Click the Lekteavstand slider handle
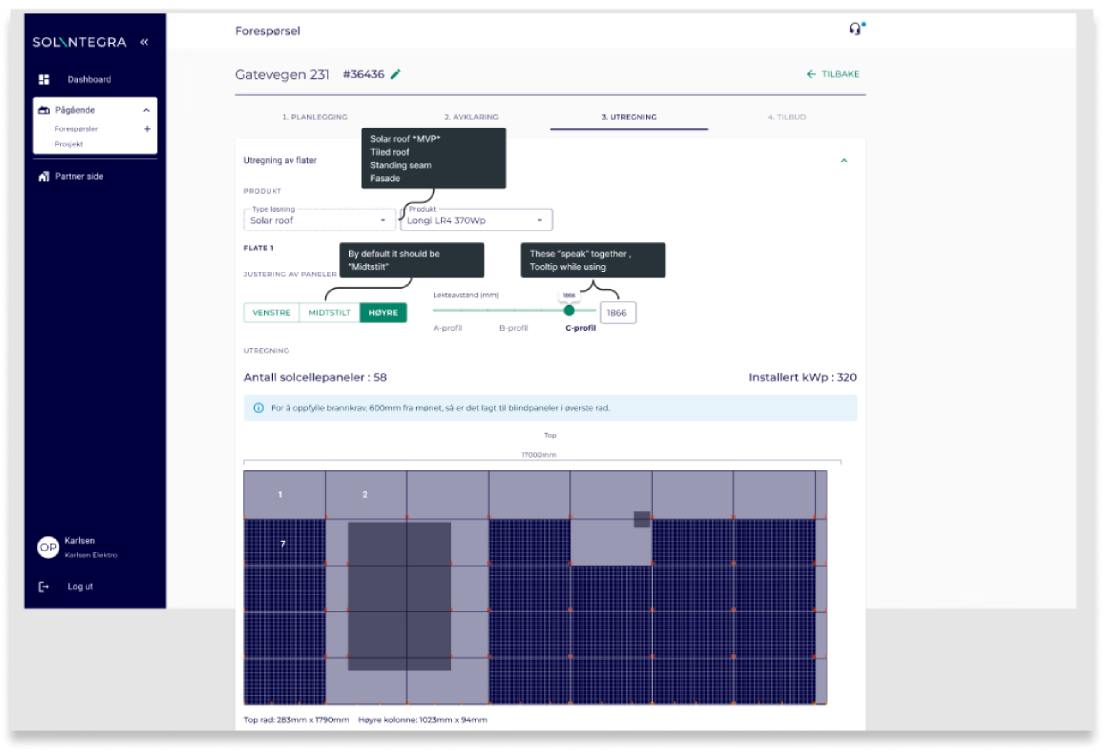The image size is (1104, 756). pos(569,311)
